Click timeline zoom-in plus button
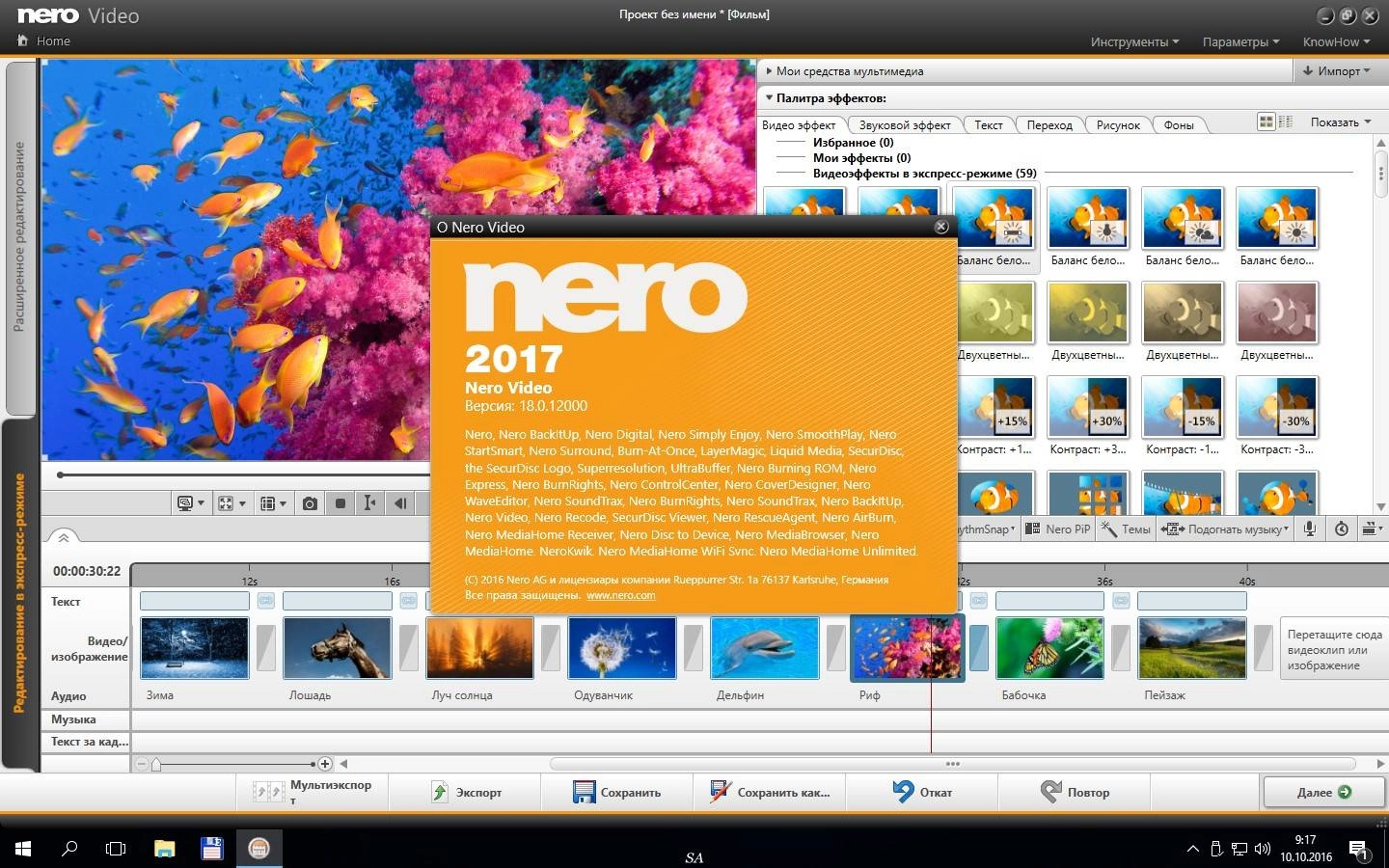The height and width of the screenshot is (868, 1389). 325,764
